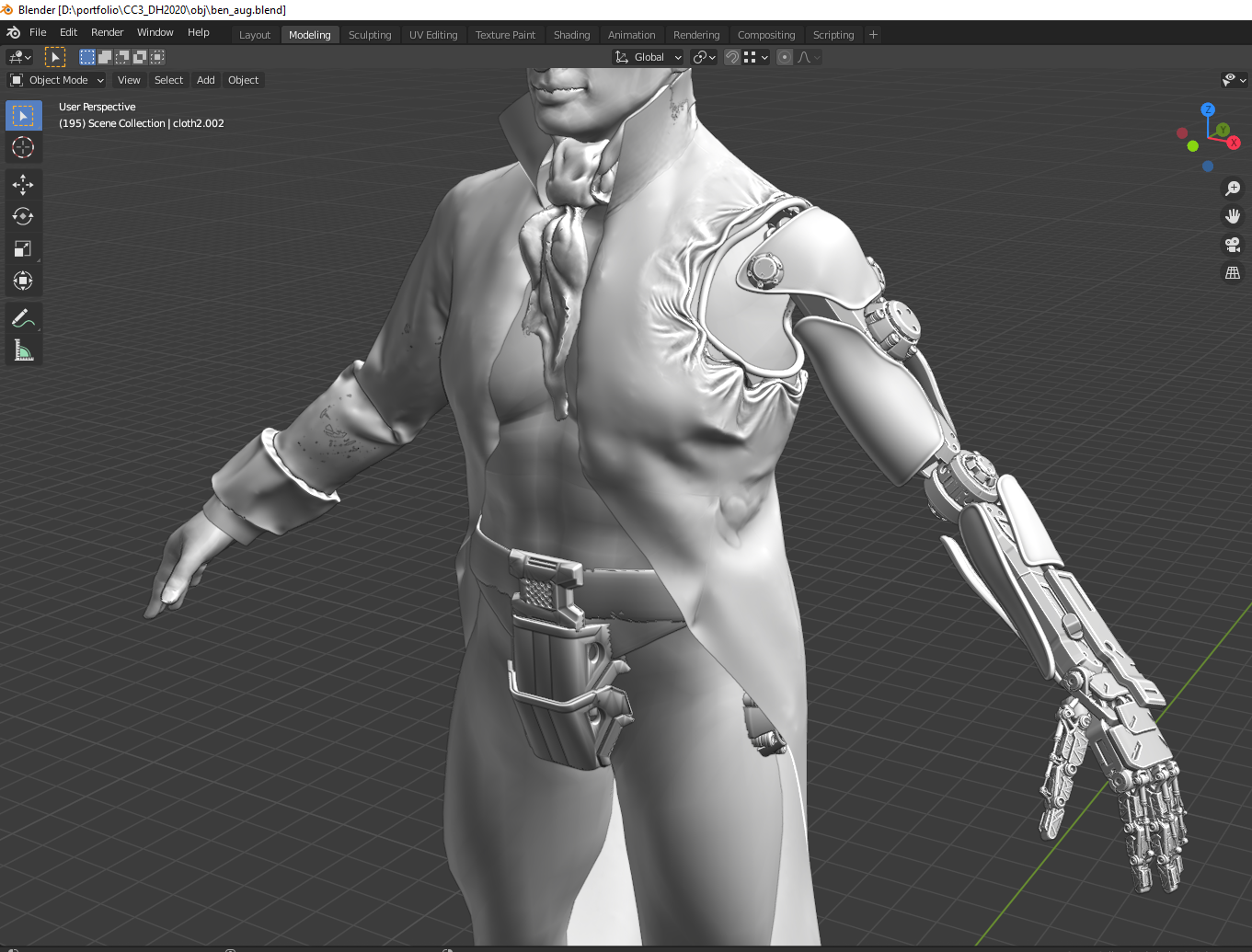
Task: Toggle snapping magnet button
Action: pos(732,57)
